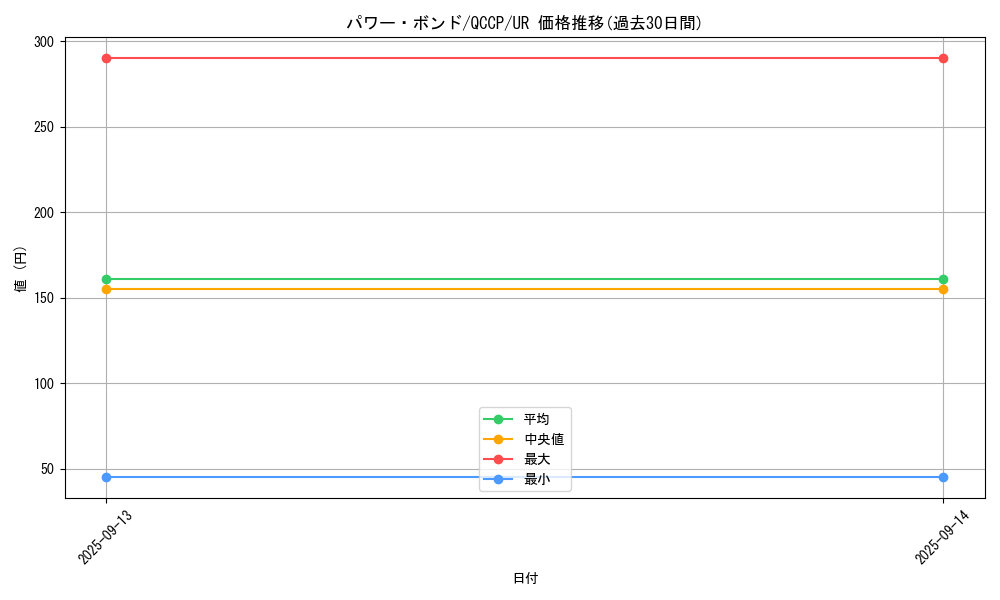Click the x-axis date 2025-09-13

(105, 537)
